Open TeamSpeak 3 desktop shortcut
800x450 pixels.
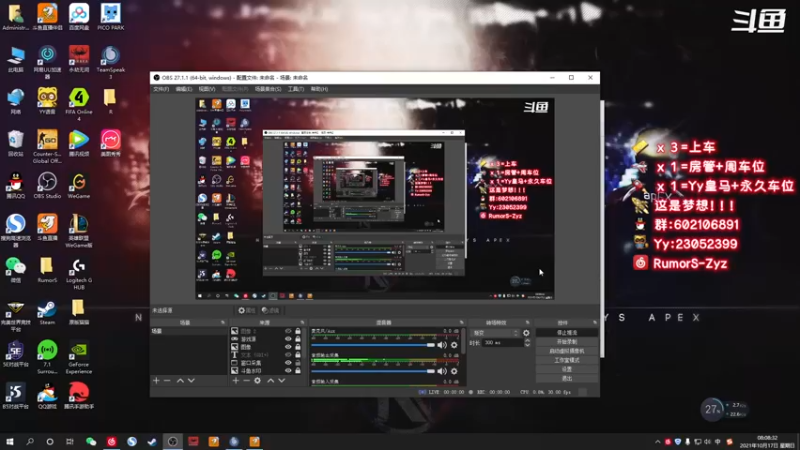pos(110,62)
